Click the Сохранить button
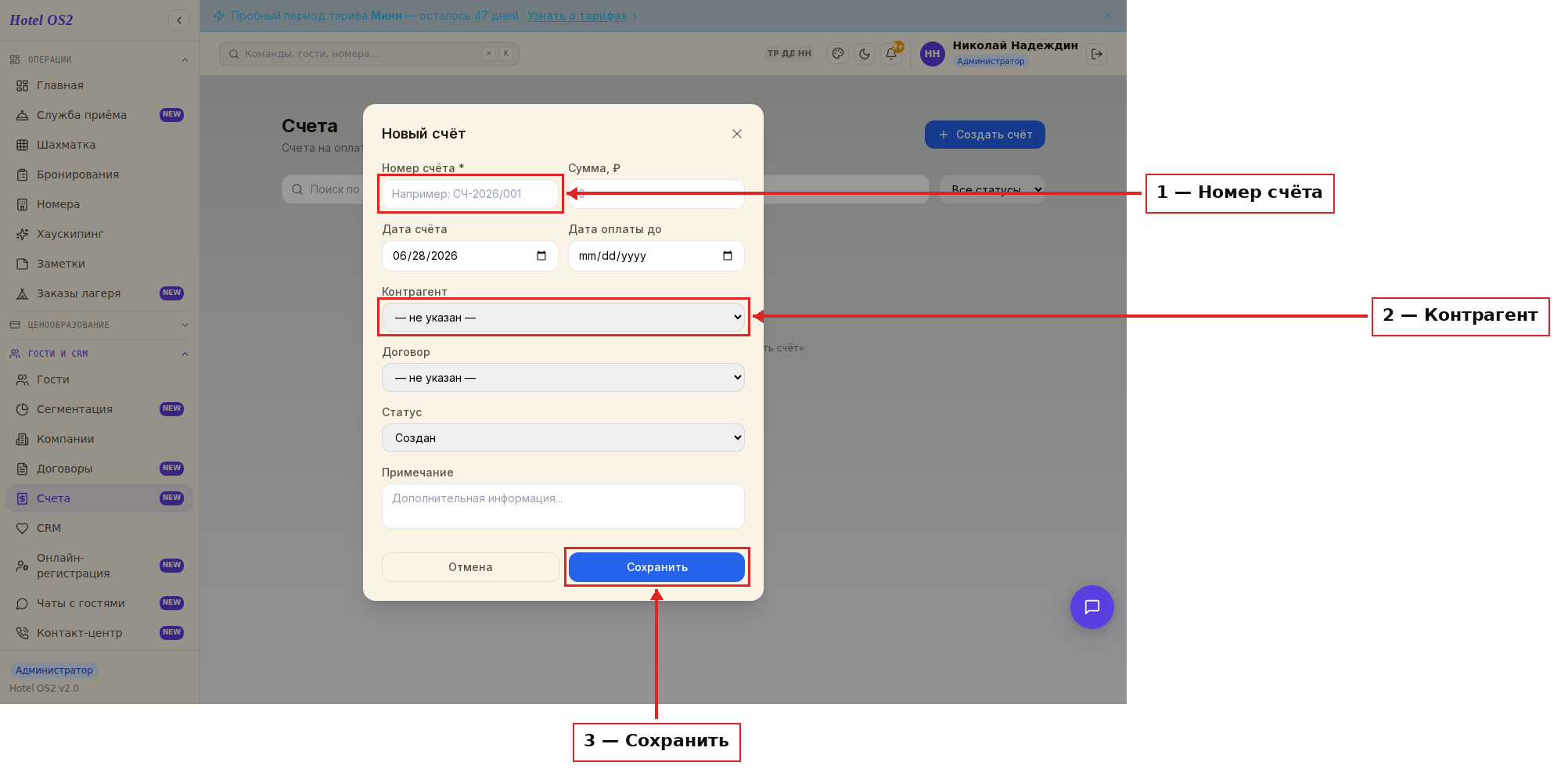The image size is (1568, 780). [x=656, y=567]
